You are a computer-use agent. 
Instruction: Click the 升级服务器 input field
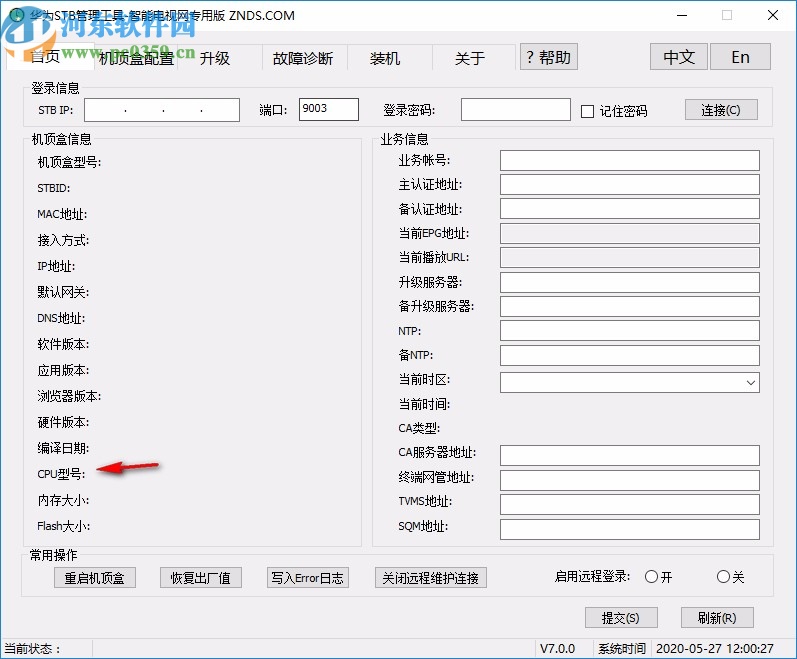(x=629, y=282)
